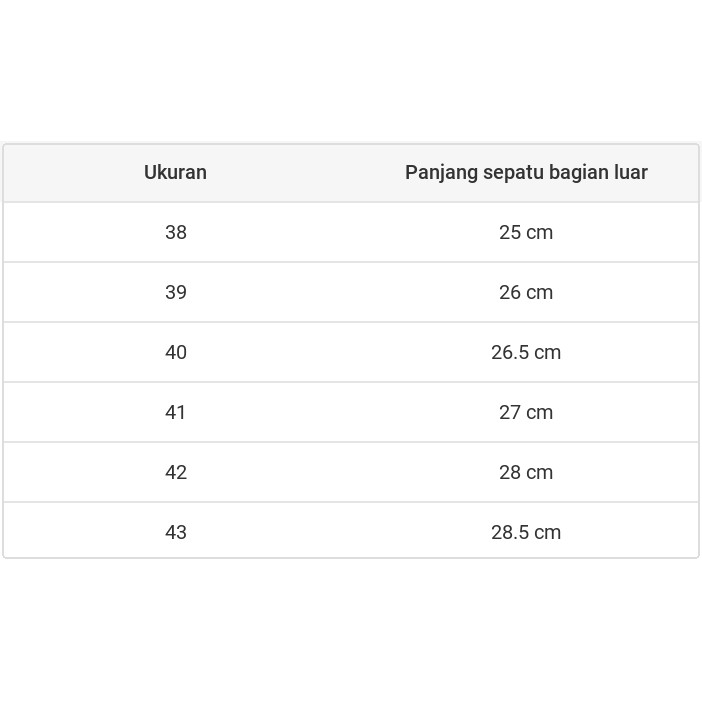Click the Panjang sepatu bagian luar header
The height and width of the screenshot is (702, 702).
tap(526, 172)
